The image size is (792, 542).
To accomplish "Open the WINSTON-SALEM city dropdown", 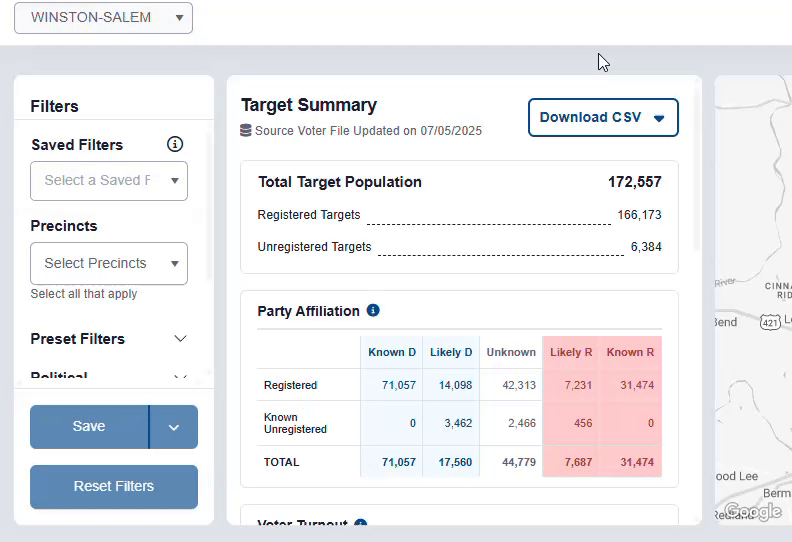I will 103,18.
